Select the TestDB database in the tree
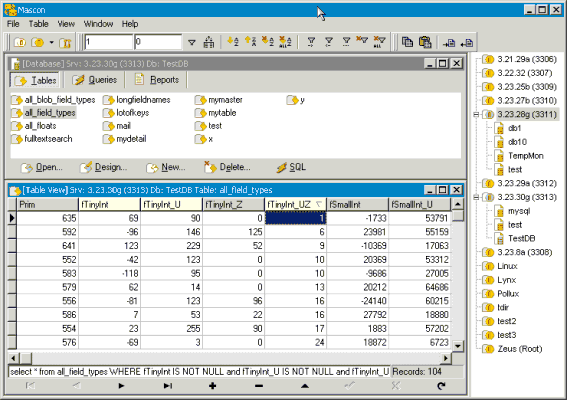 [521, 238]
